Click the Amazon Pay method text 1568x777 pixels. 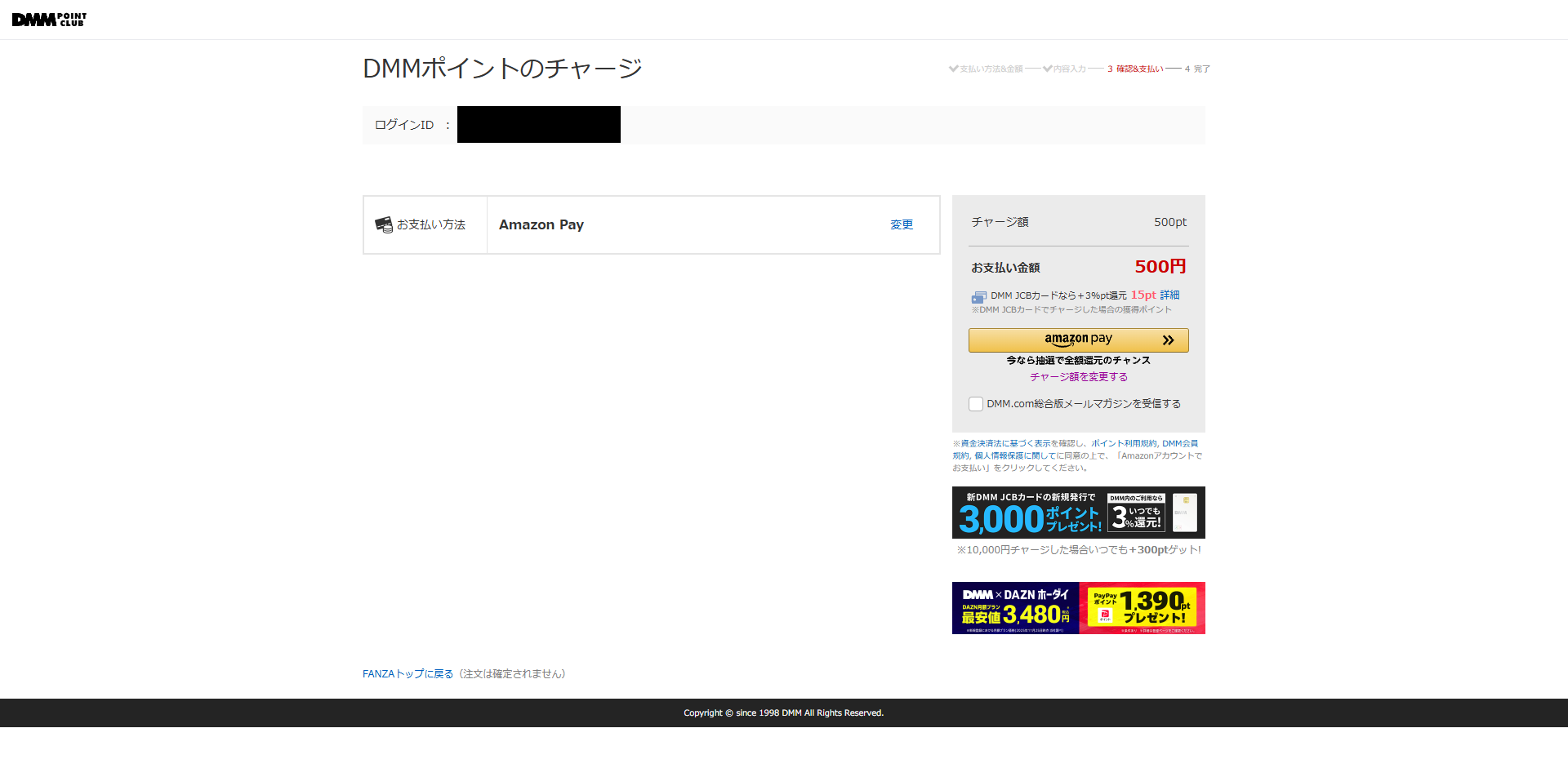[541, 224]
